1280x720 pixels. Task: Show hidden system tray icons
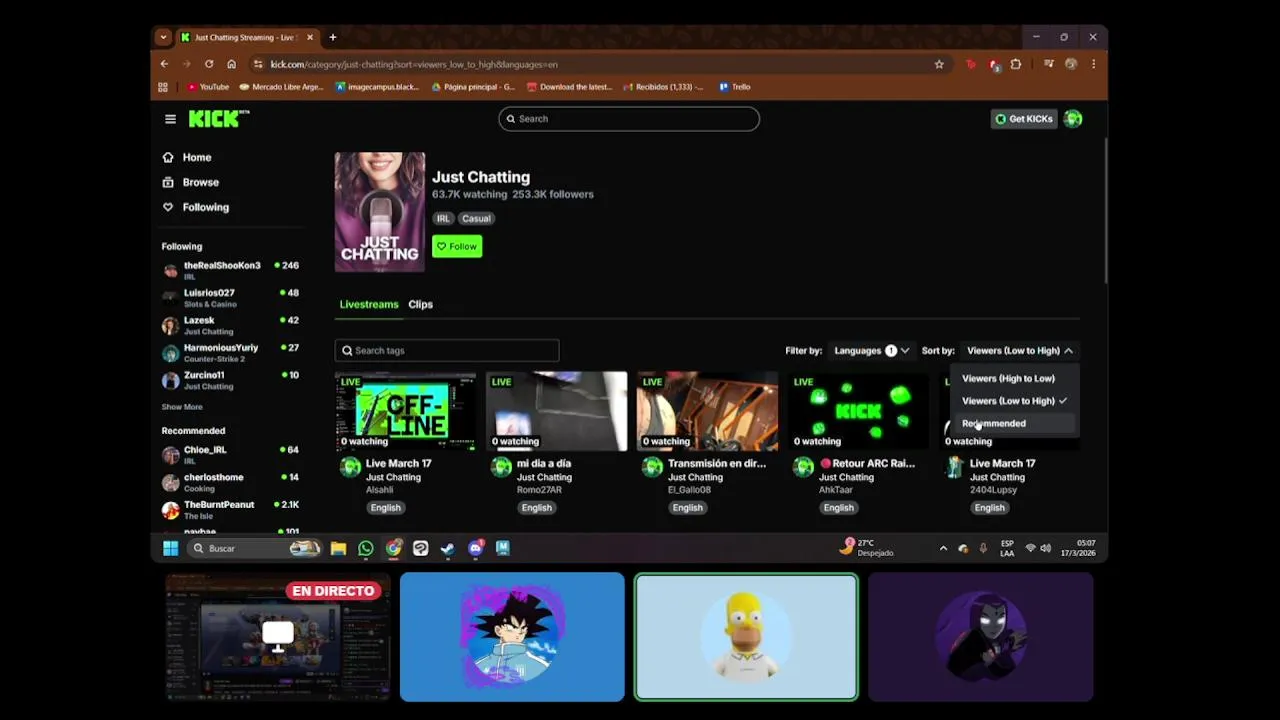[x=943, y=548]
